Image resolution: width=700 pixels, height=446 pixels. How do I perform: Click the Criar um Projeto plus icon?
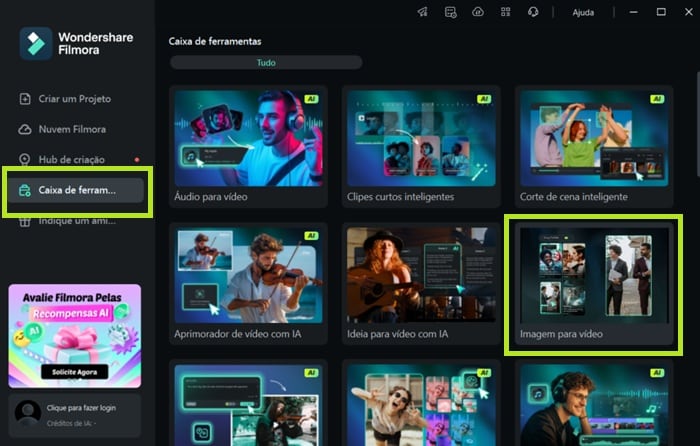tap(25, 99)
